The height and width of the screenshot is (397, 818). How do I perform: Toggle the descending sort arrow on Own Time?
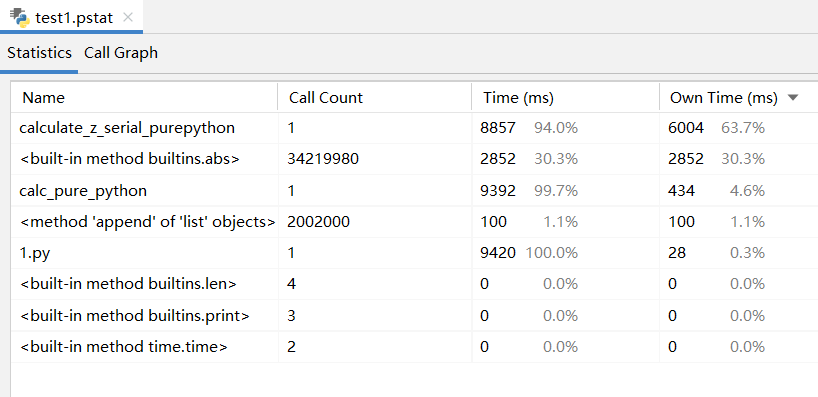coord(793,98)
